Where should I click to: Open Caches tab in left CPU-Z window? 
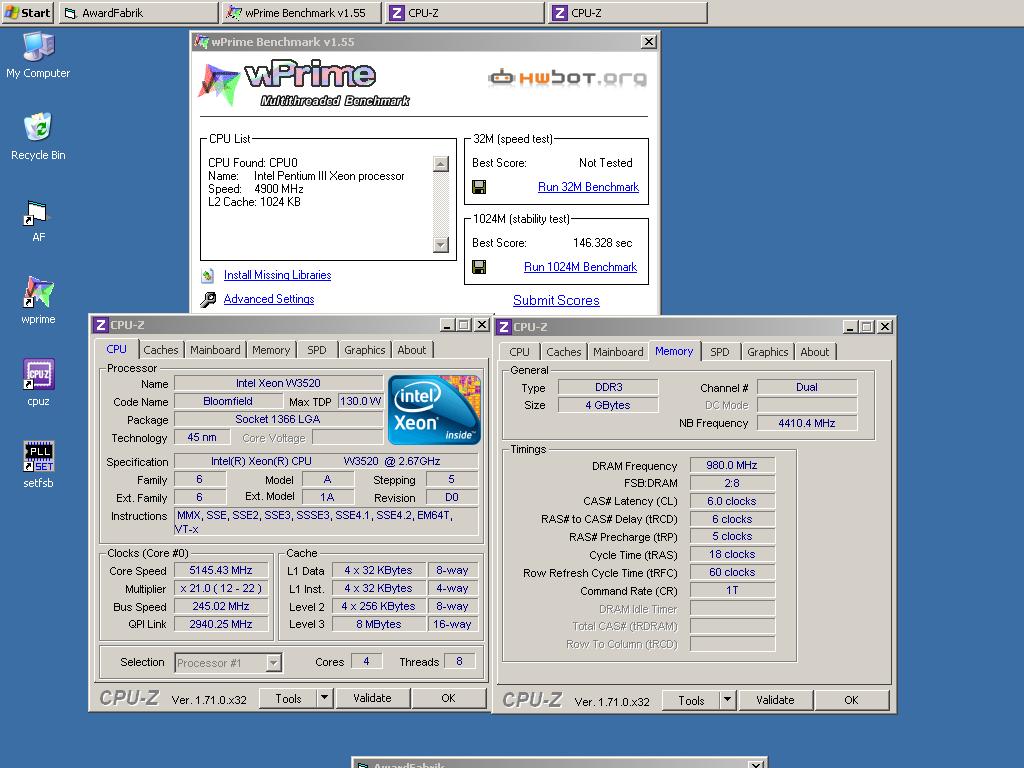[x=161, y=350]
